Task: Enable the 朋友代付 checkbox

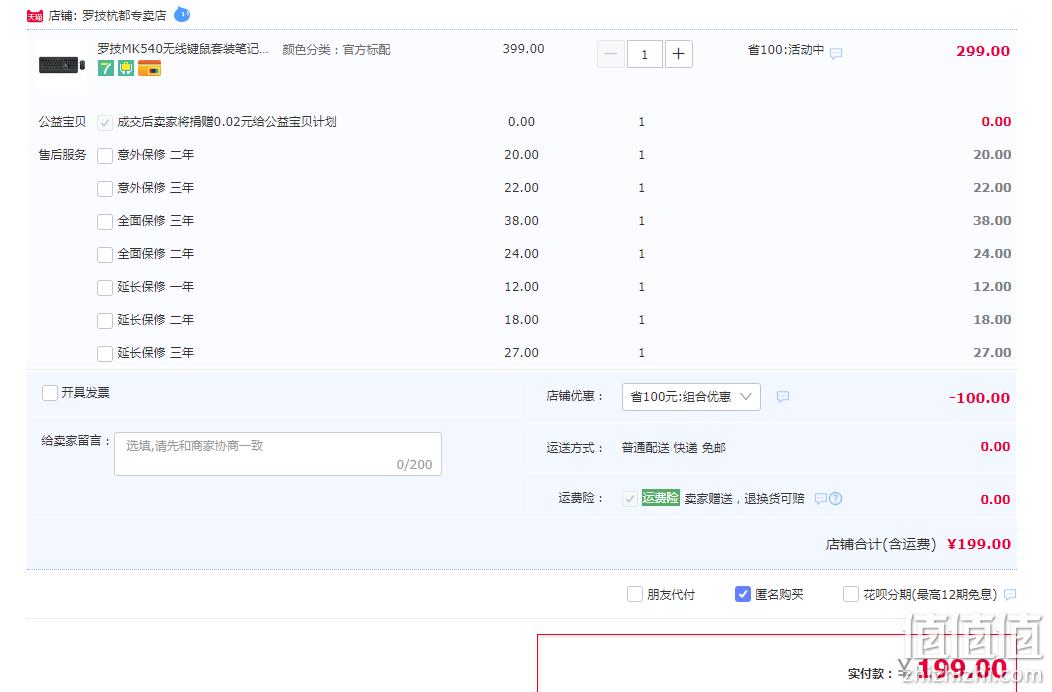Action: coord(635,594)
